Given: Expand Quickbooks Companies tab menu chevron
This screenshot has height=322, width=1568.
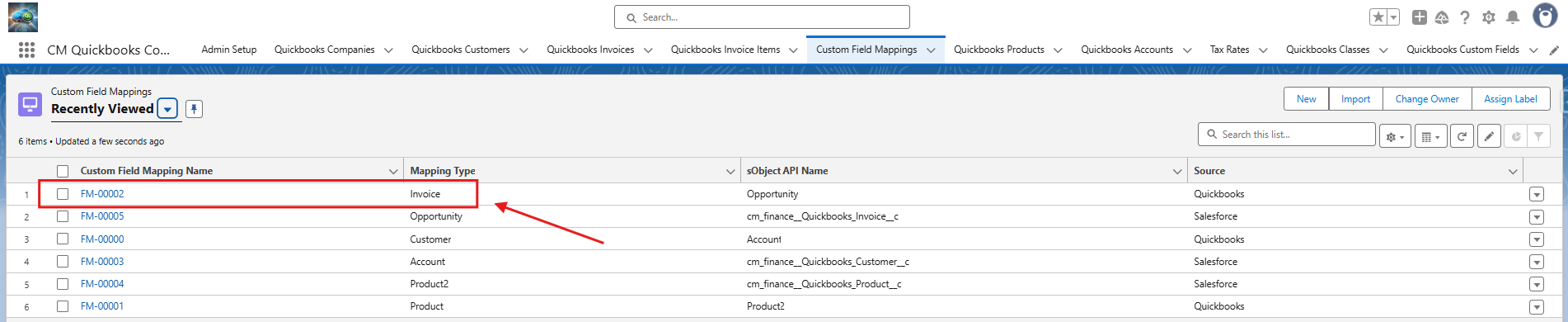Looking at the screenshot, I should click(388, 50).
